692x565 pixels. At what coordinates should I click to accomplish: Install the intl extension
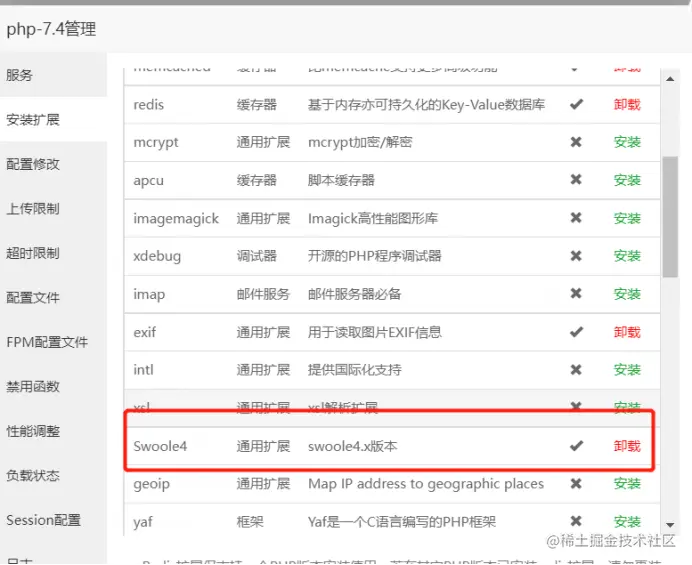pos(627,370)
